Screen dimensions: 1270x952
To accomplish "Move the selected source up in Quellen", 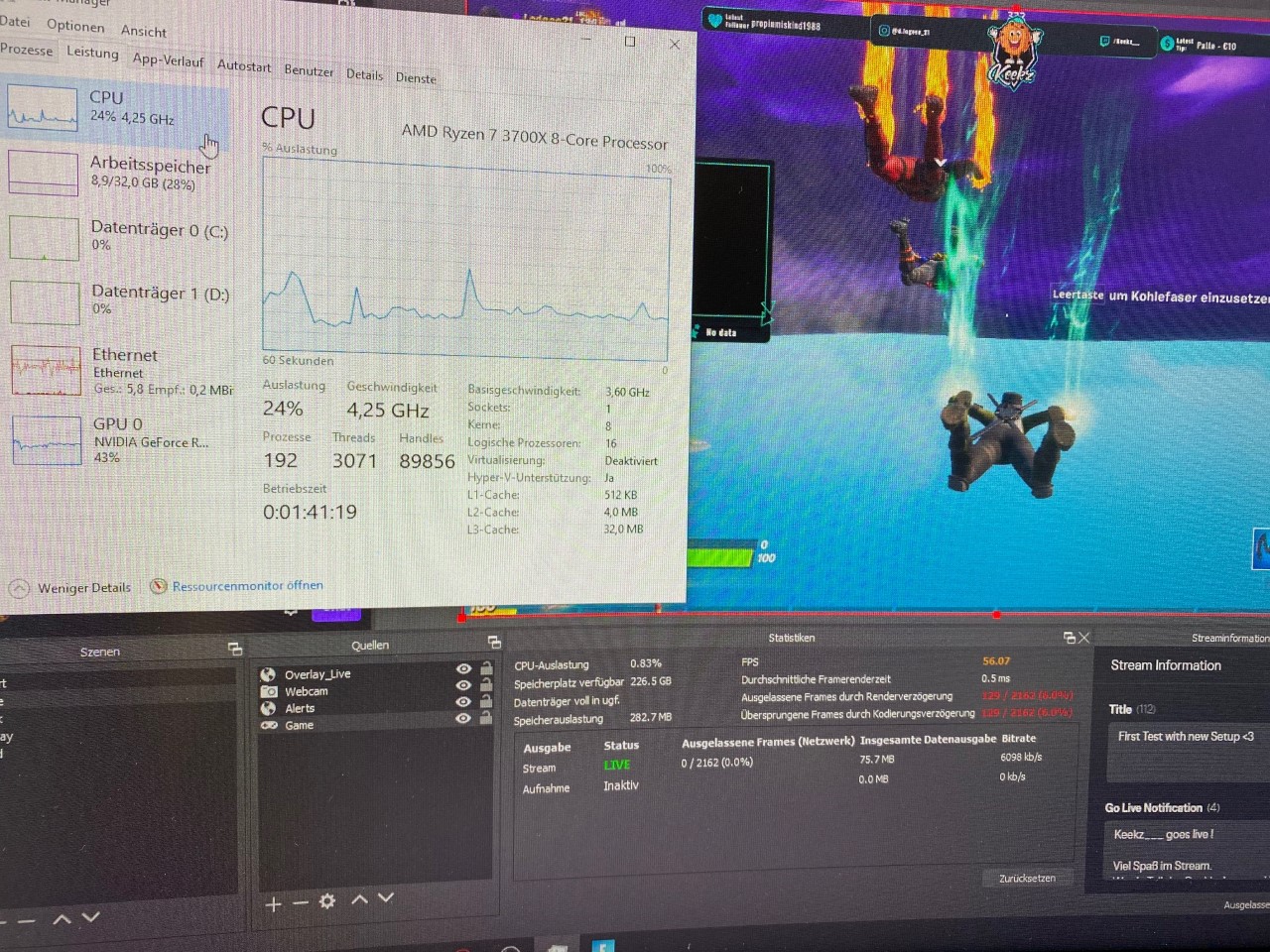I will tap(359, 899).
